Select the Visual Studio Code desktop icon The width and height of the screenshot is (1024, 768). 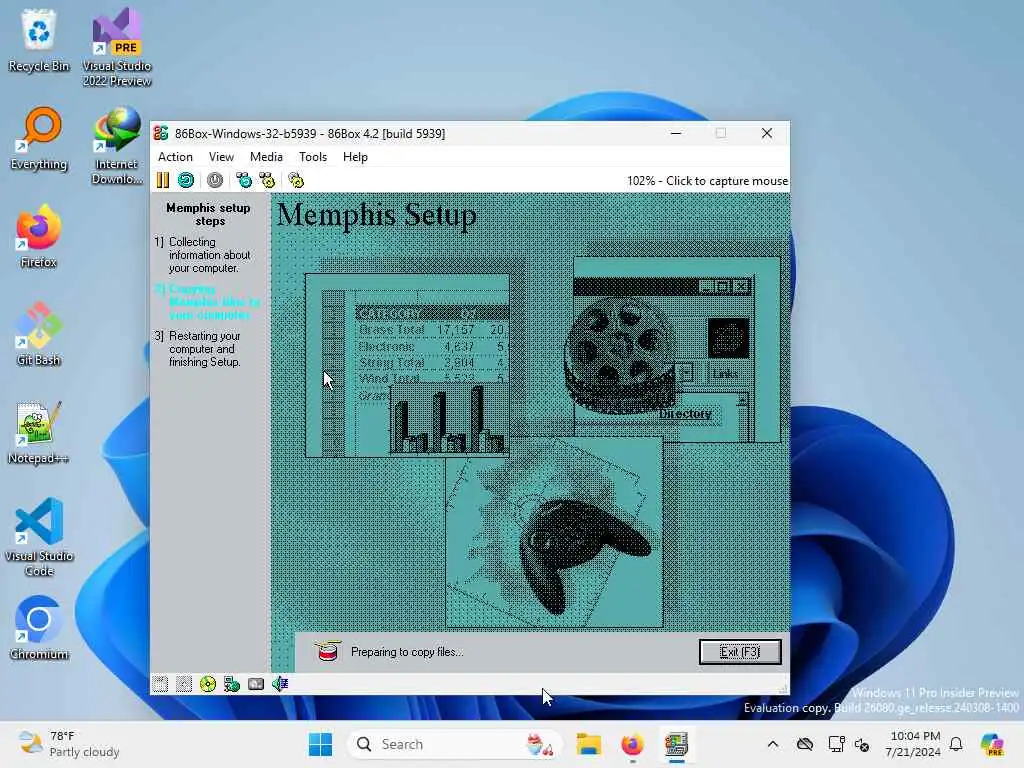coord(39,537)
